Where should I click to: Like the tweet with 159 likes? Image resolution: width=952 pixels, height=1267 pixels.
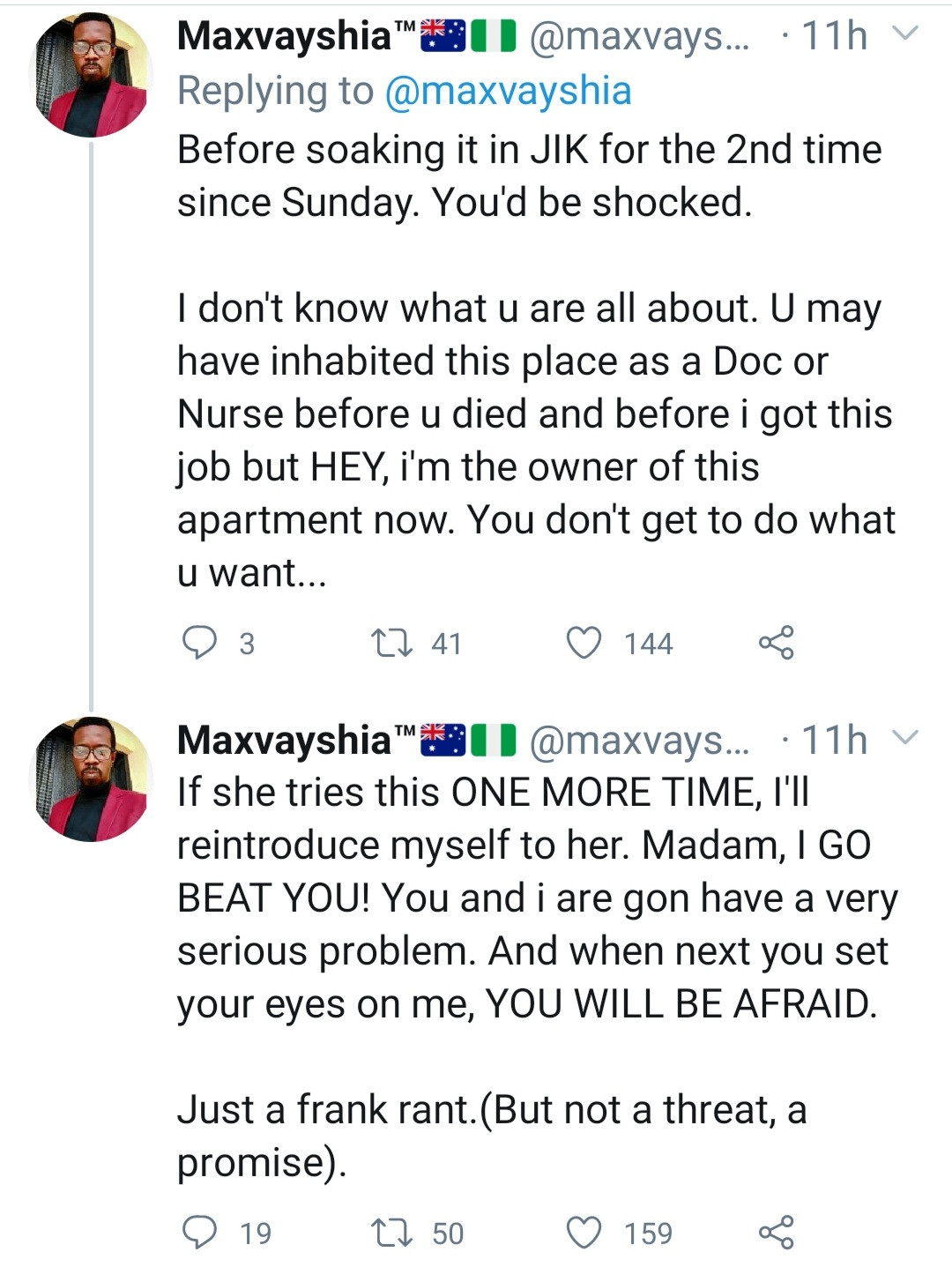584,1232
